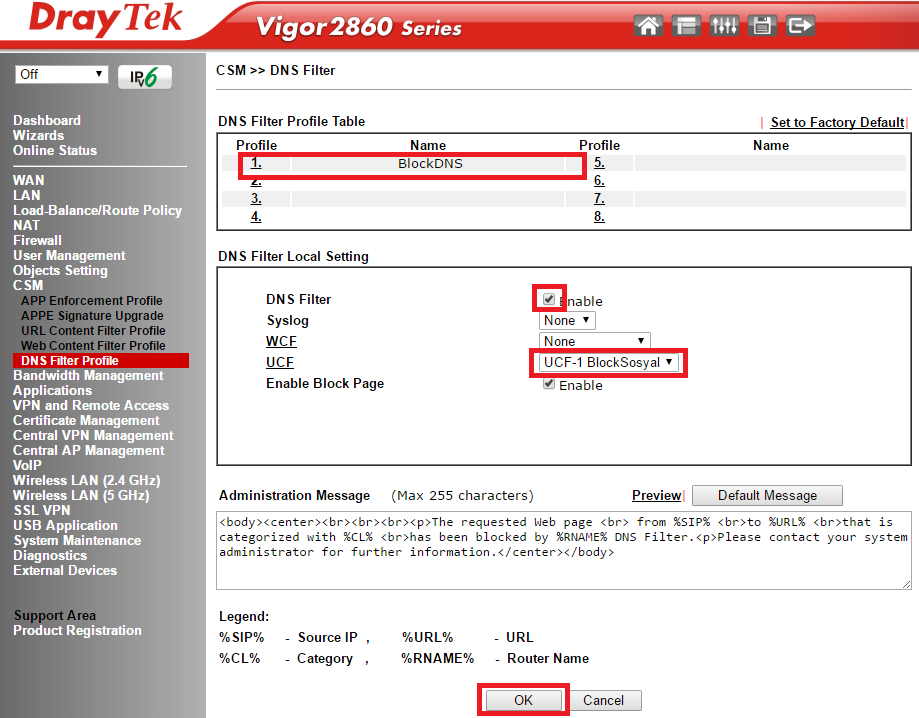Open the Firewall menu in sidebar

37,240
